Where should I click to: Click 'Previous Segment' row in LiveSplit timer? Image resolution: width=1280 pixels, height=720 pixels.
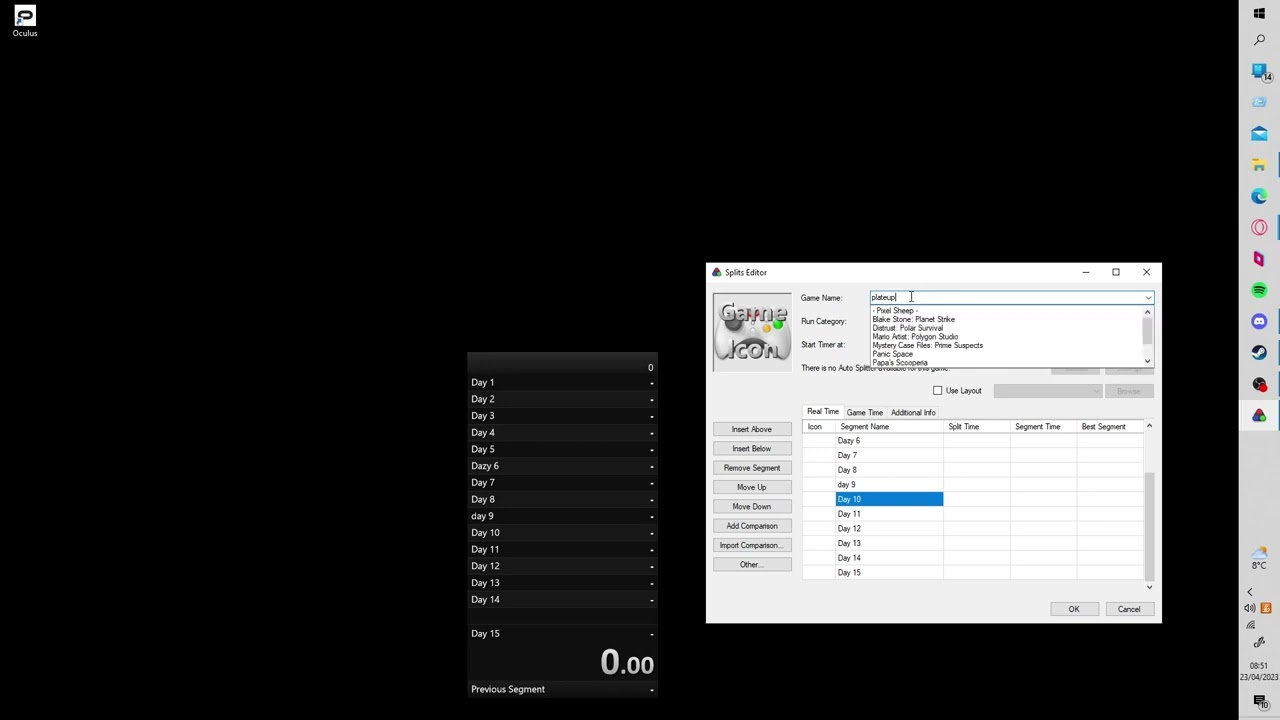pos(562,689)
